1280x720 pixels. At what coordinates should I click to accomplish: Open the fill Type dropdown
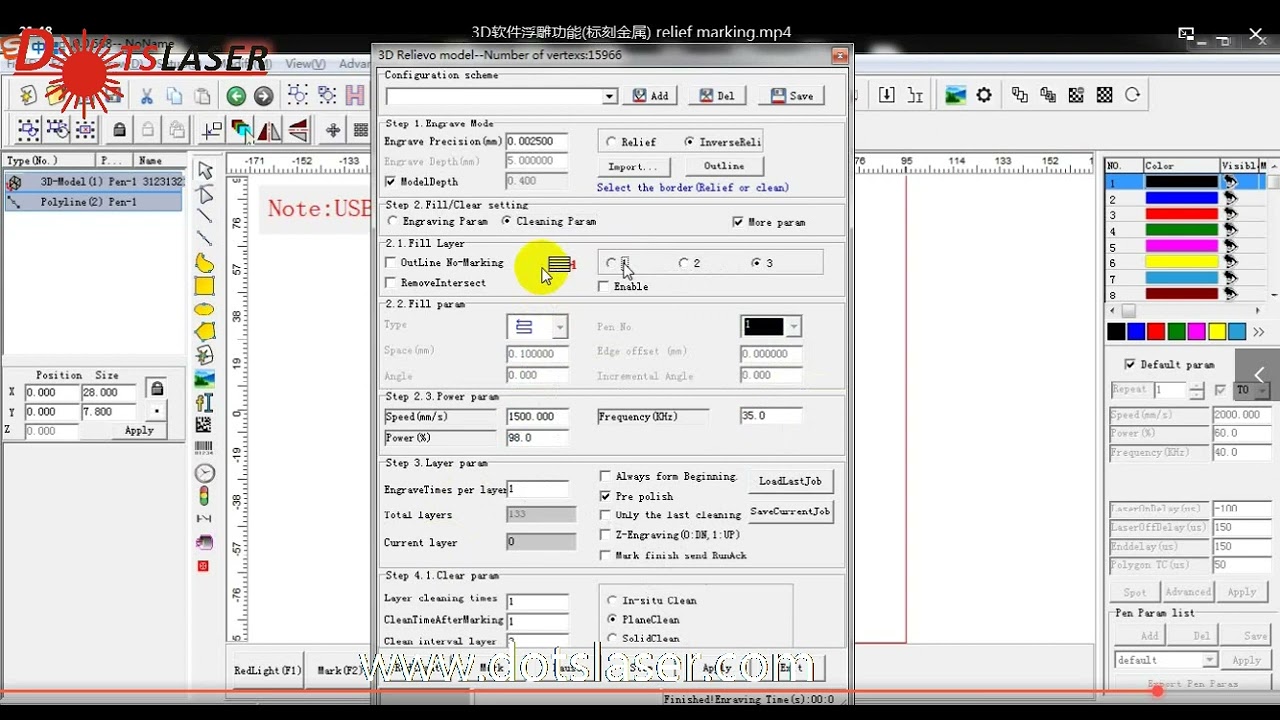click(x=559, y=327)
